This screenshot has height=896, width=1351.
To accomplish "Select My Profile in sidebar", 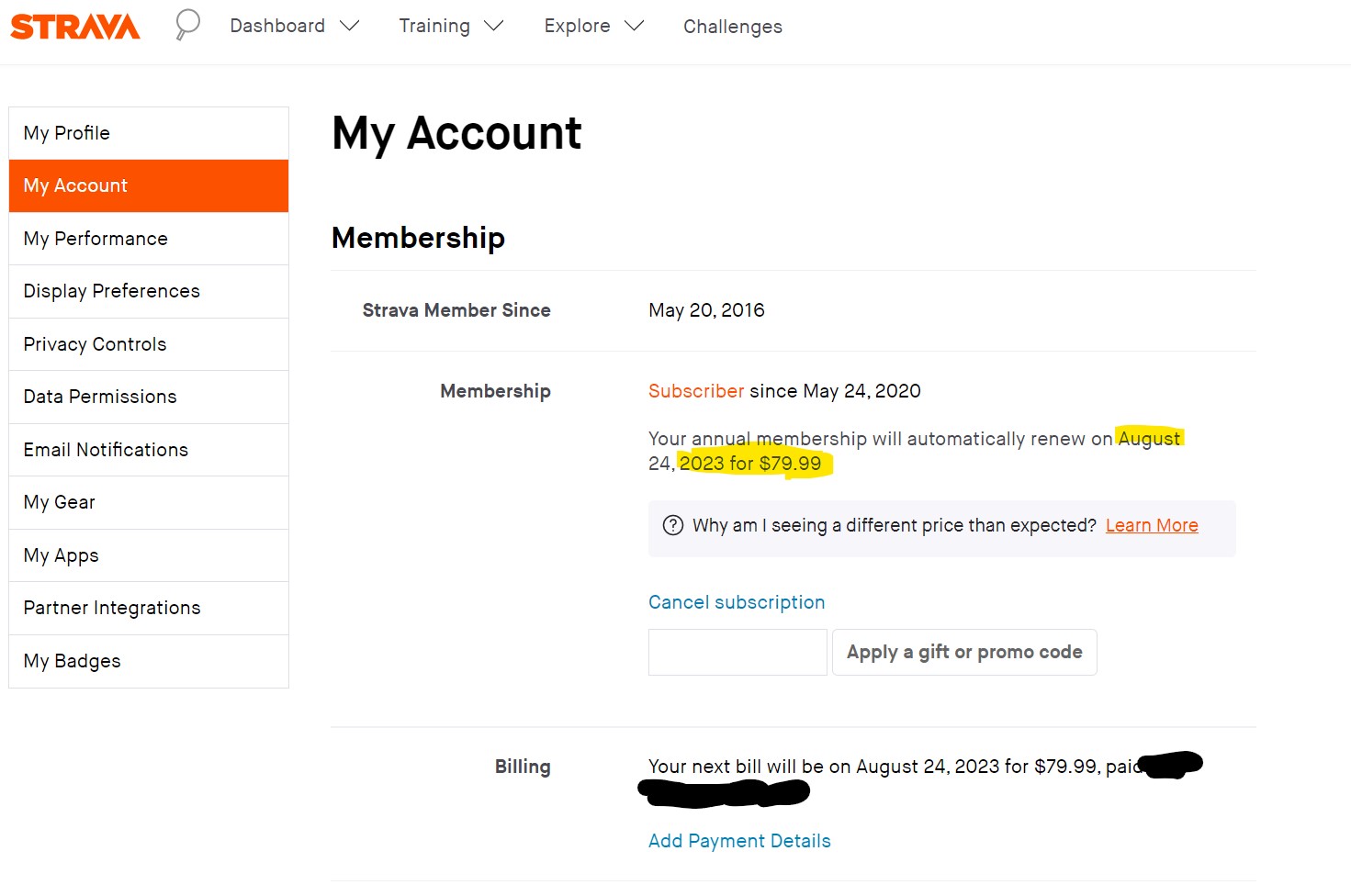I will tap(149, 133).
